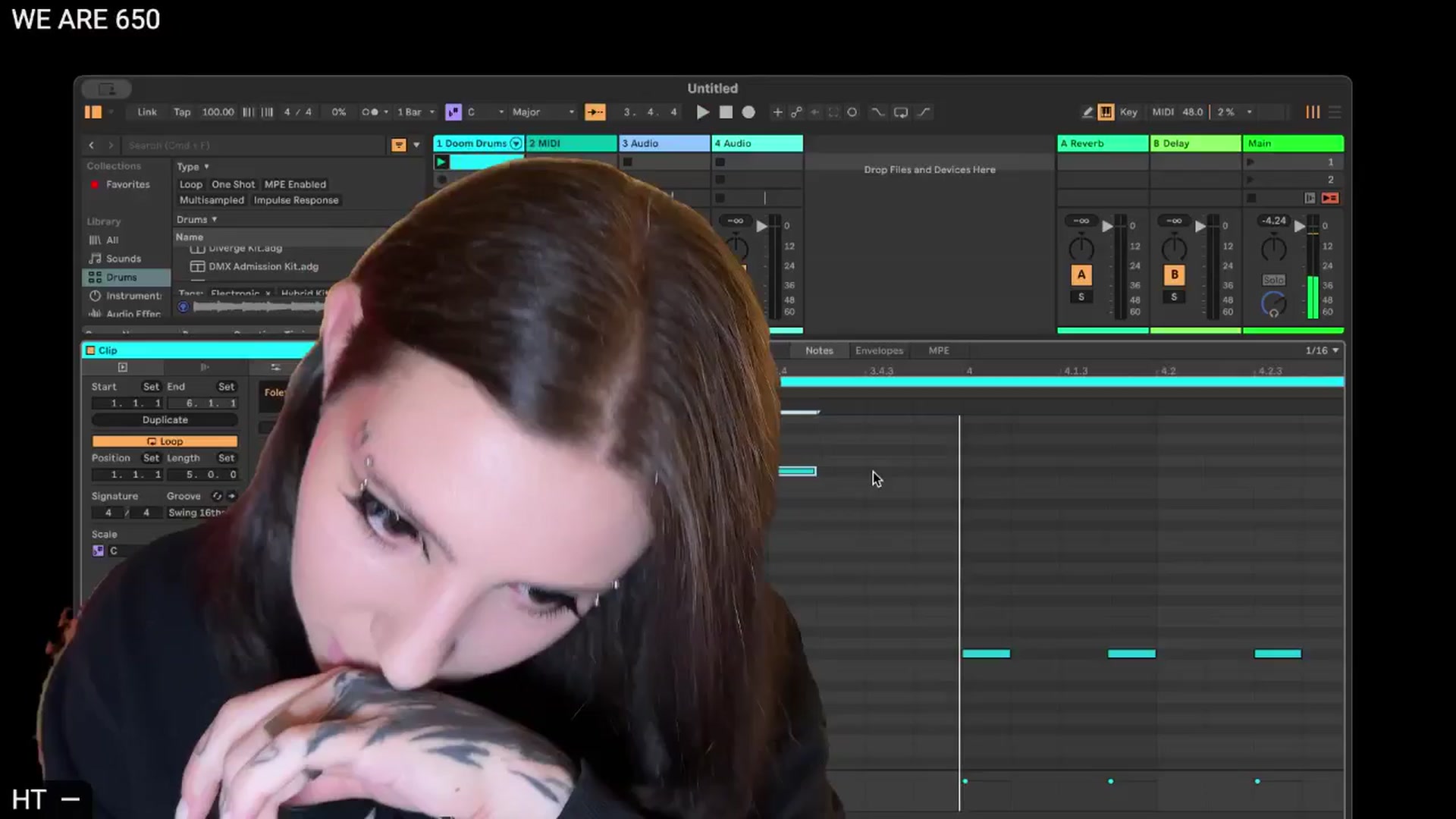Toggle the One Shot filter tag
Viewport: 1456px width, 819px height.
[234, 184]
